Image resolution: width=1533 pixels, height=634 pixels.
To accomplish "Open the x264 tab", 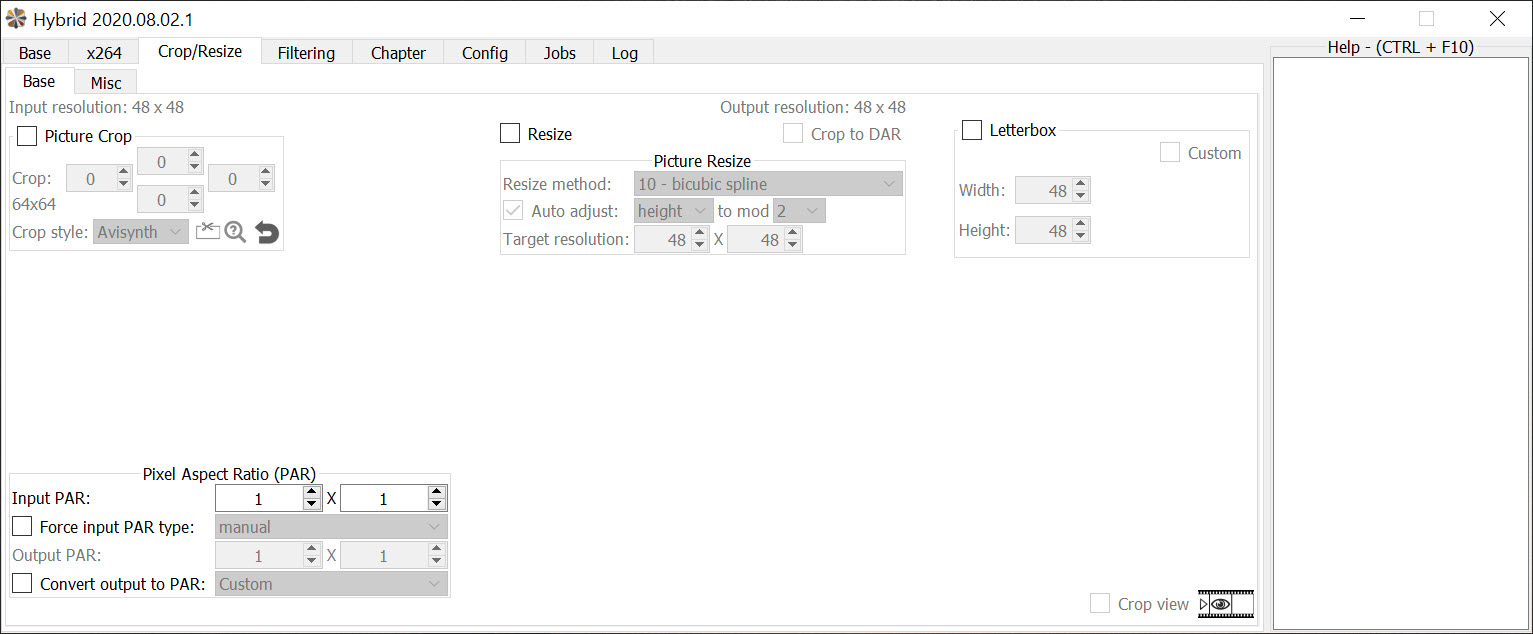I will point(104,53).
